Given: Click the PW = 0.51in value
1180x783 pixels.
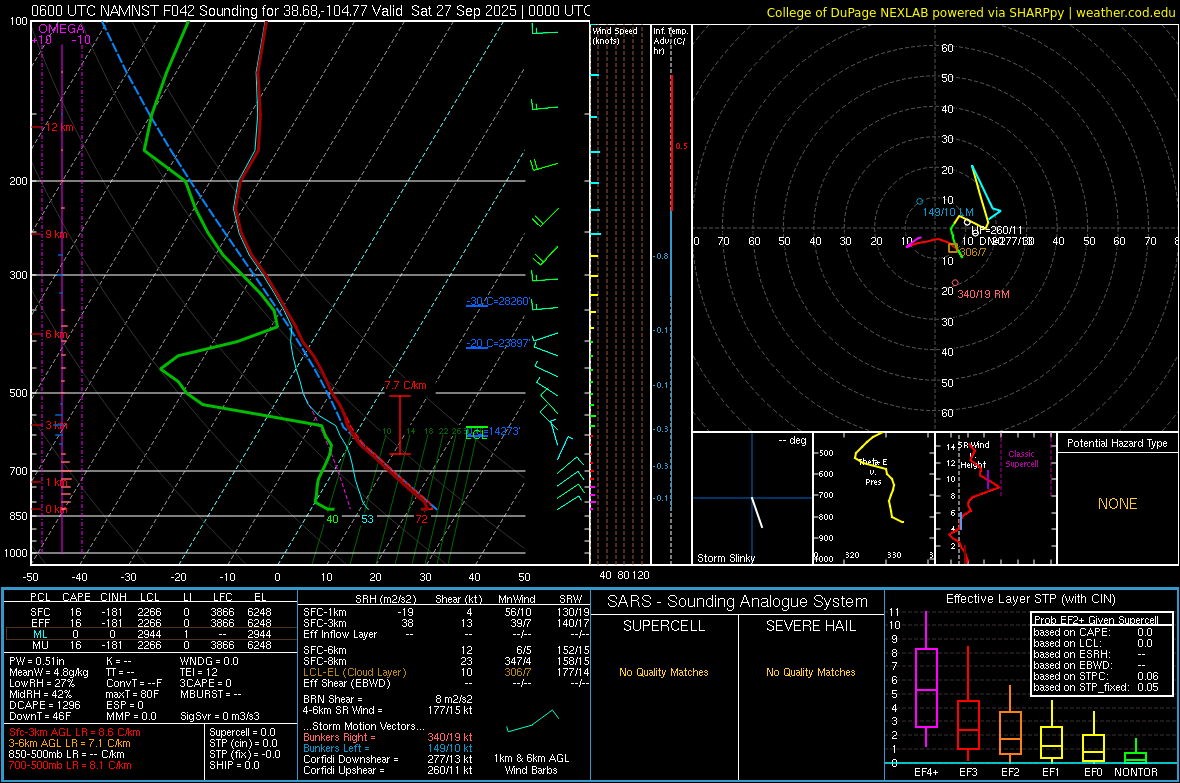Looking at the screenshot, I should [36, 661].
